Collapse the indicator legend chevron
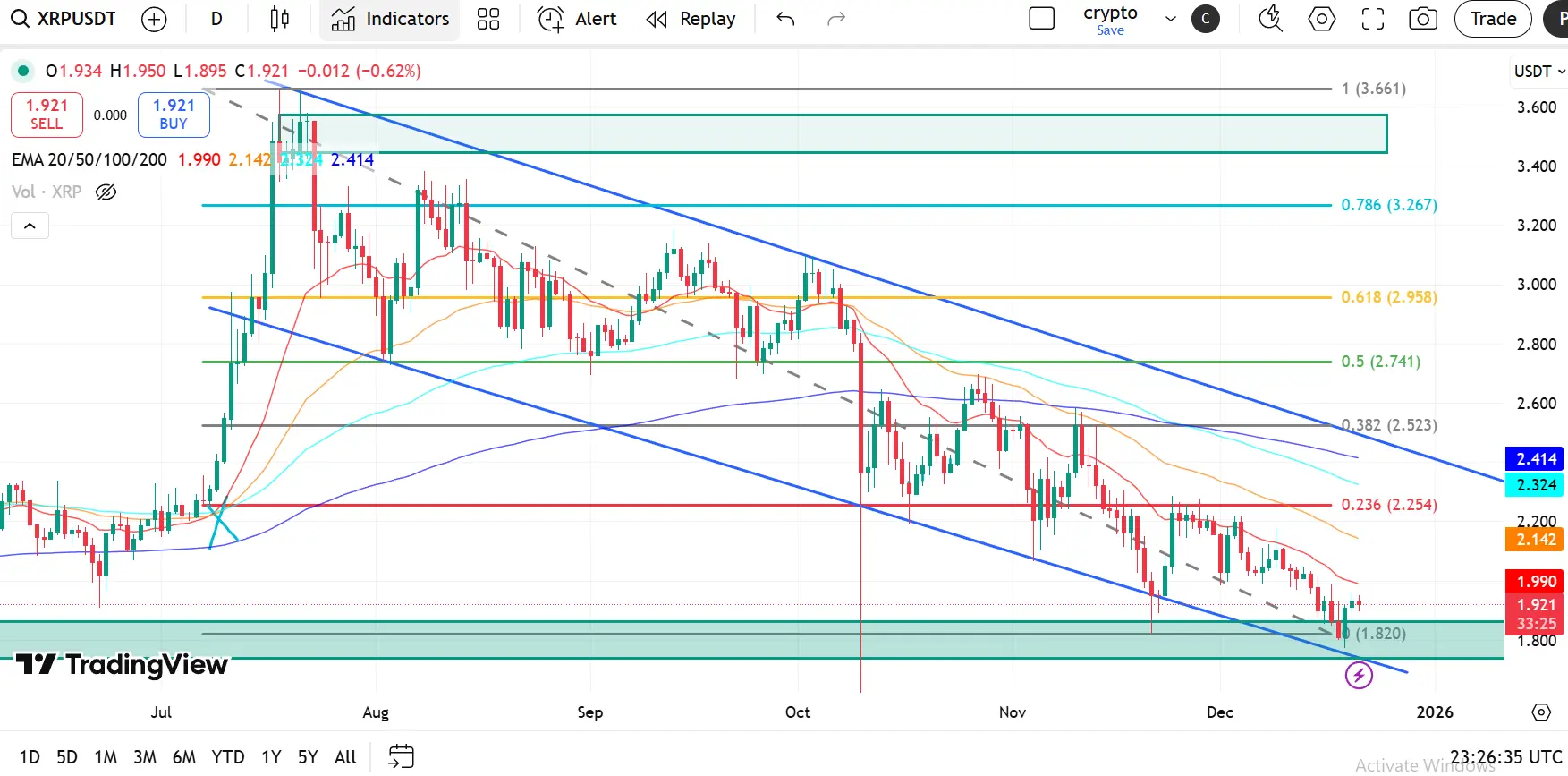This screenshot has height=776, width=1568. [x=30, y=226]
